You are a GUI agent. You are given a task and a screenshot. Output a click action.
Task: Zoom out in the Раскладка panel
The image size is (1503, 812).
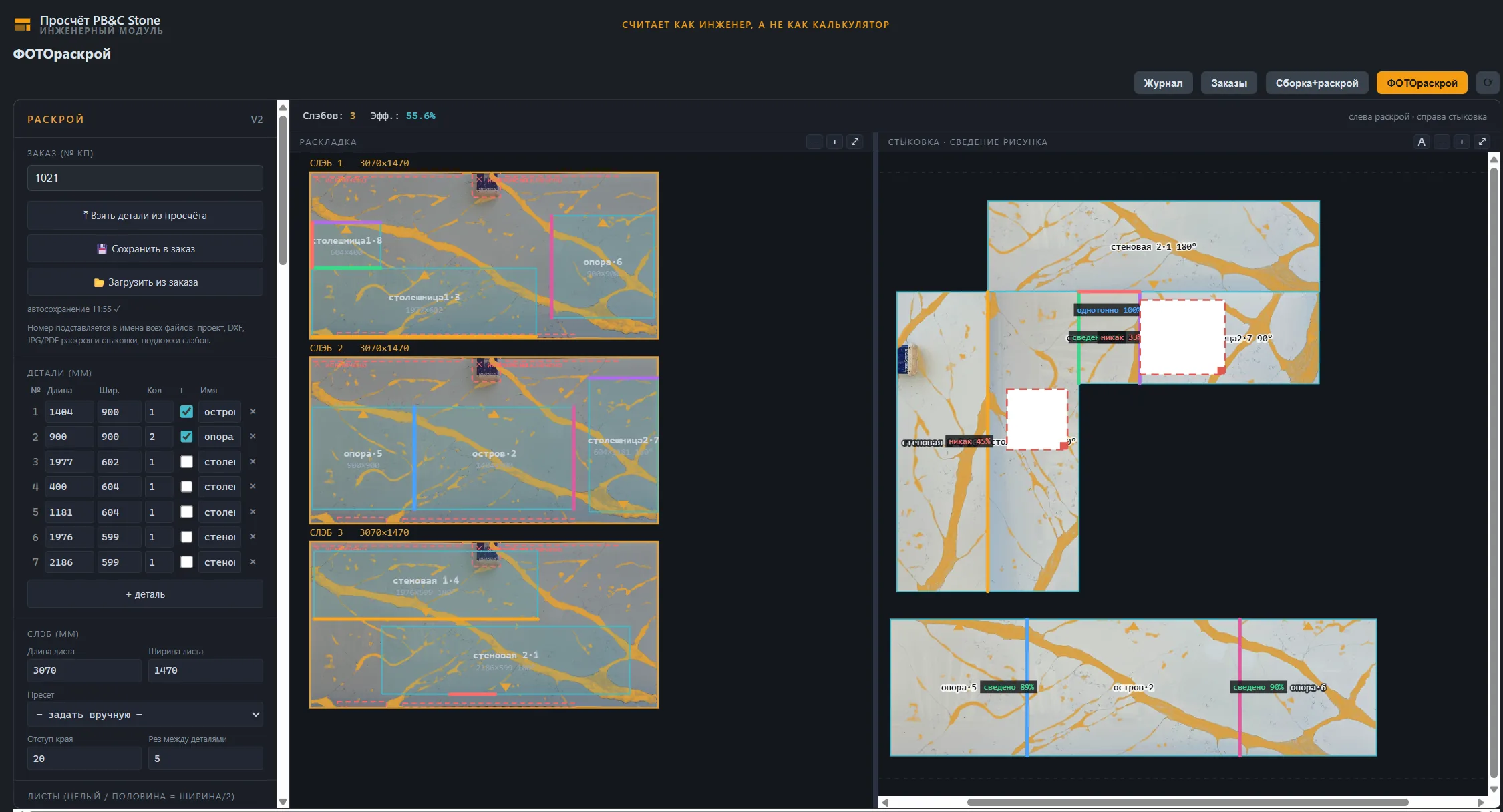tap(814, 142)
